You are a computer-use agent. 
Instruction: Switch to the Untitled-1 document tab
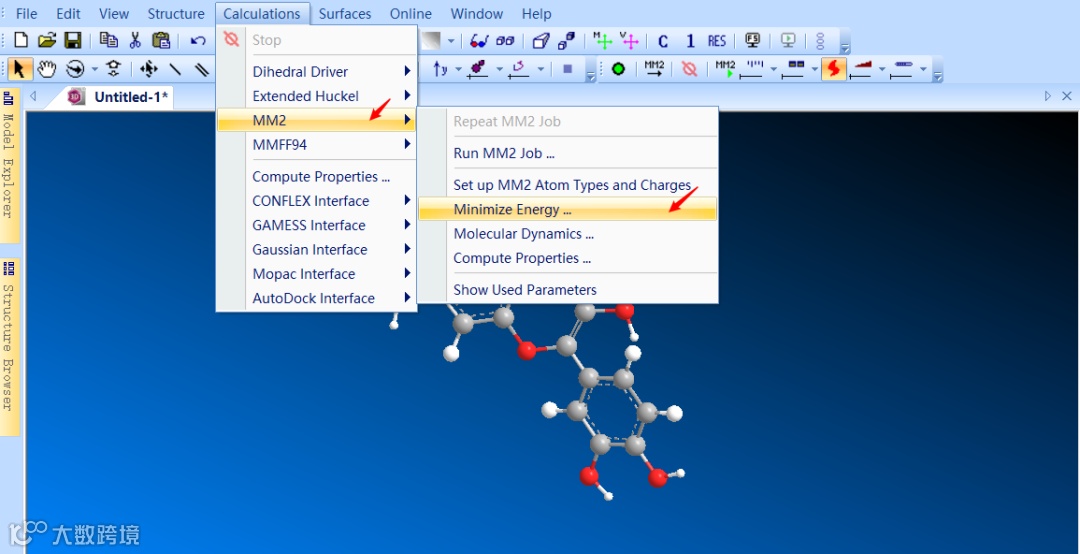[x=118, y=97]
